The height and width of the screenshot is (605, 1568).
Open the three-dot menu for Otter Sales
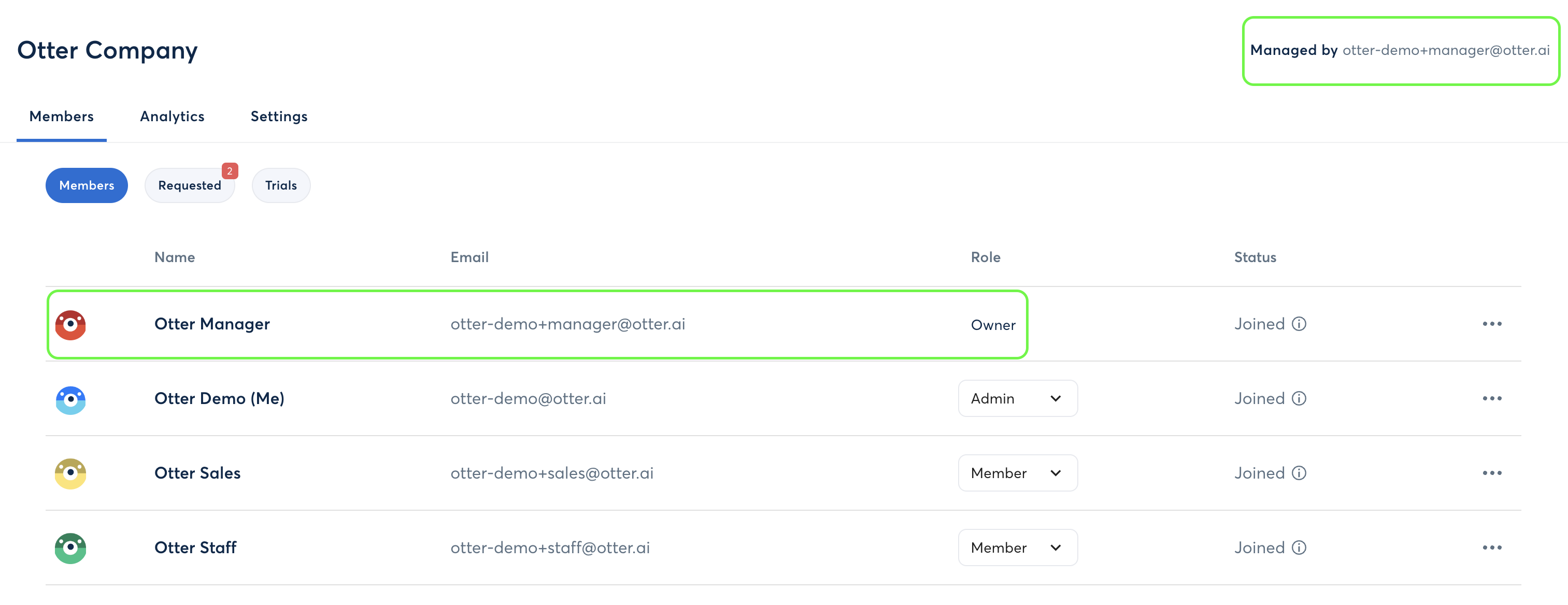(x=1492, y=473)
